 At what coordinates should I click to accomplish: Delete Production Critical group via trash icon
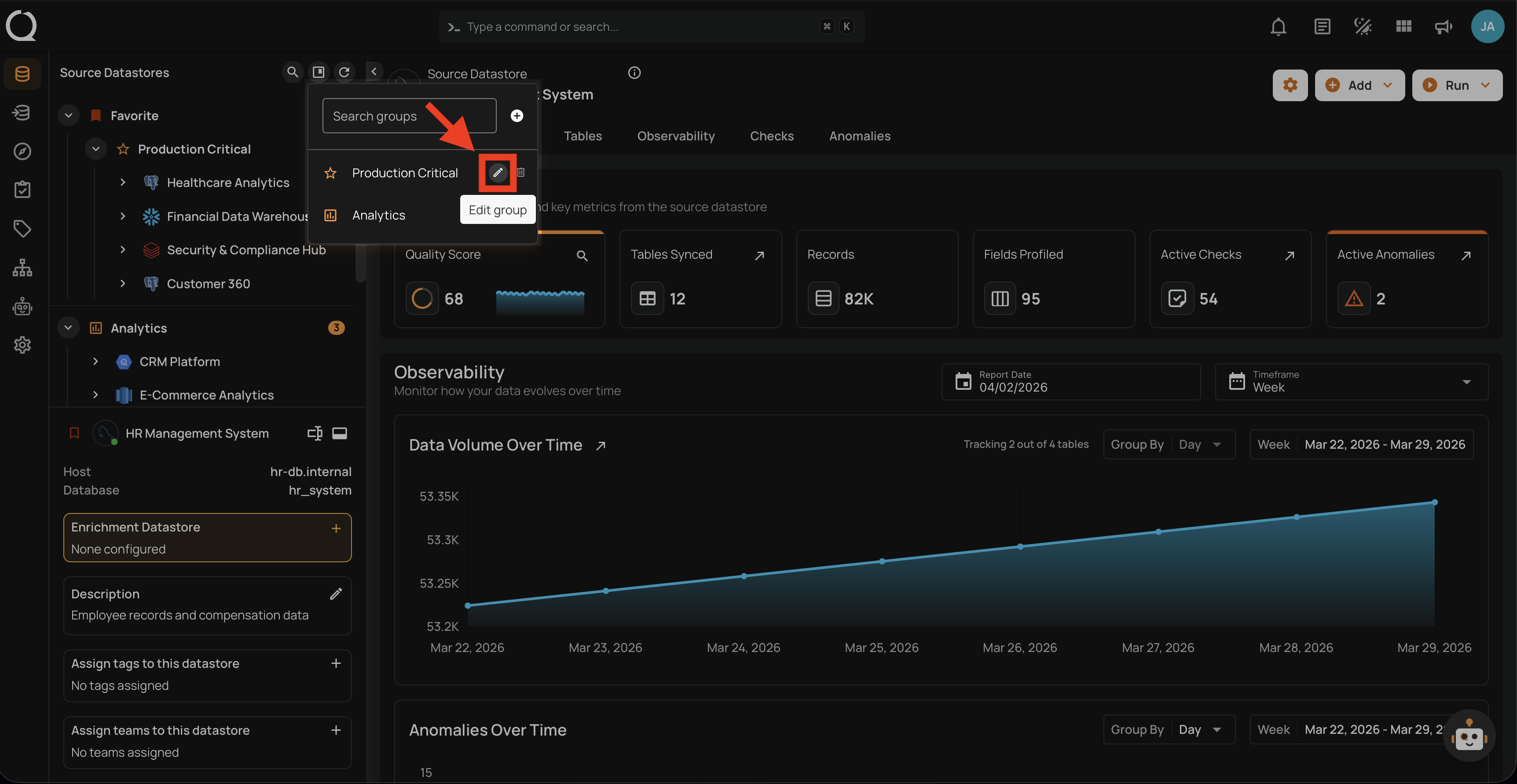pos(520,172)
